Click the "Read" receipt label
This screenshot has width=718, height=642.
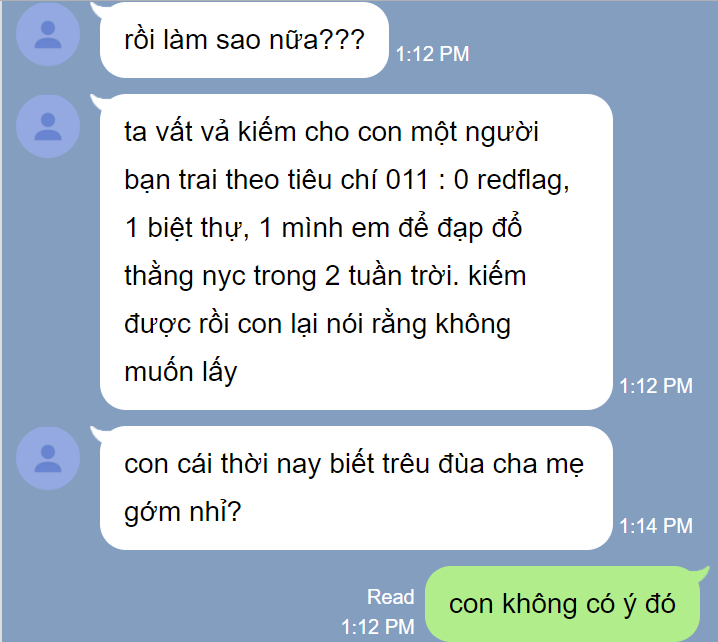click(391, 597)
